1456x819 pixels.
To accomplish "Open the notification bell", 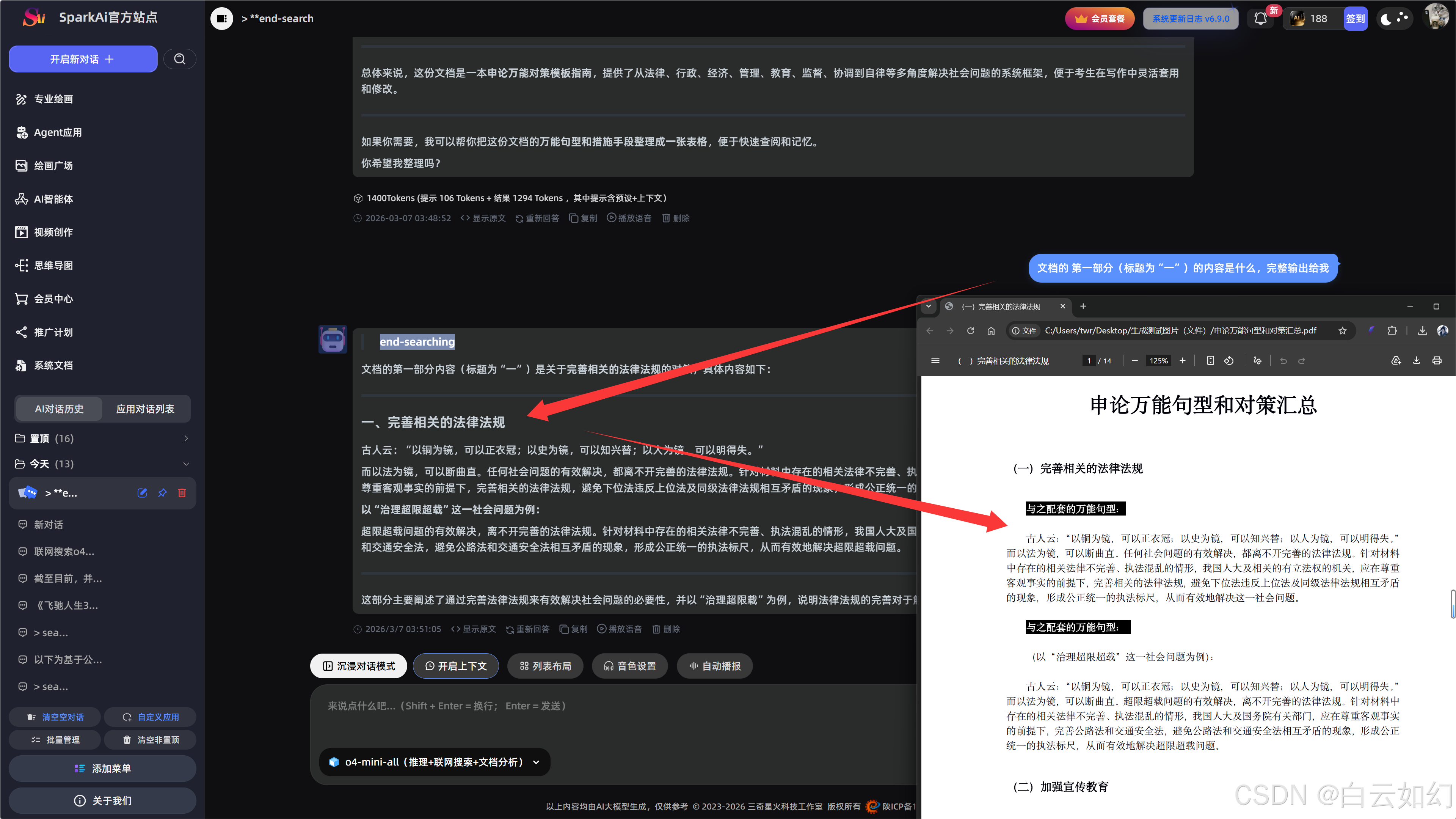I will (1260, 19).
